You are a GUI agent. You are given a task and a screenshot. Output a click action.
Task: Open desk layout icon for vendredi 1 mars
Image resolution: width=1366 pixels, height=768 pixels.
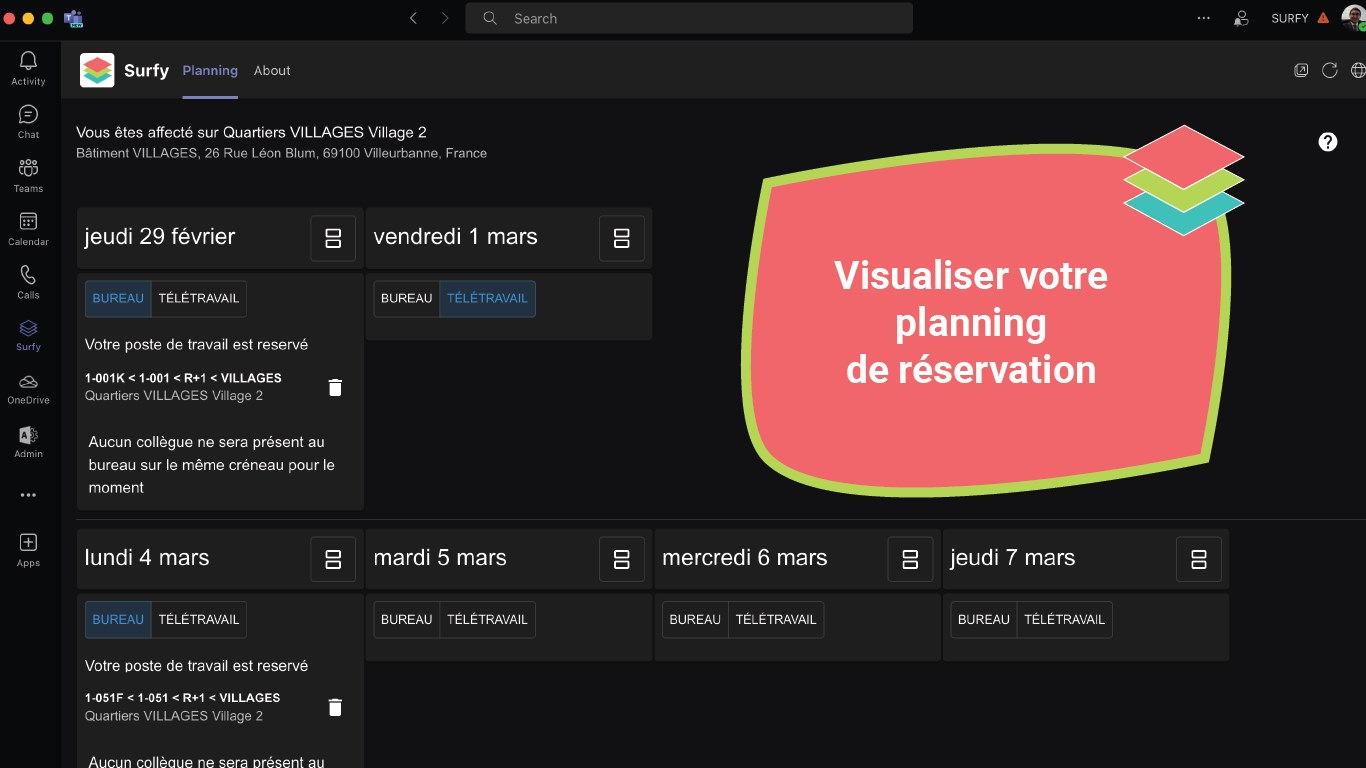click(621, 238)
